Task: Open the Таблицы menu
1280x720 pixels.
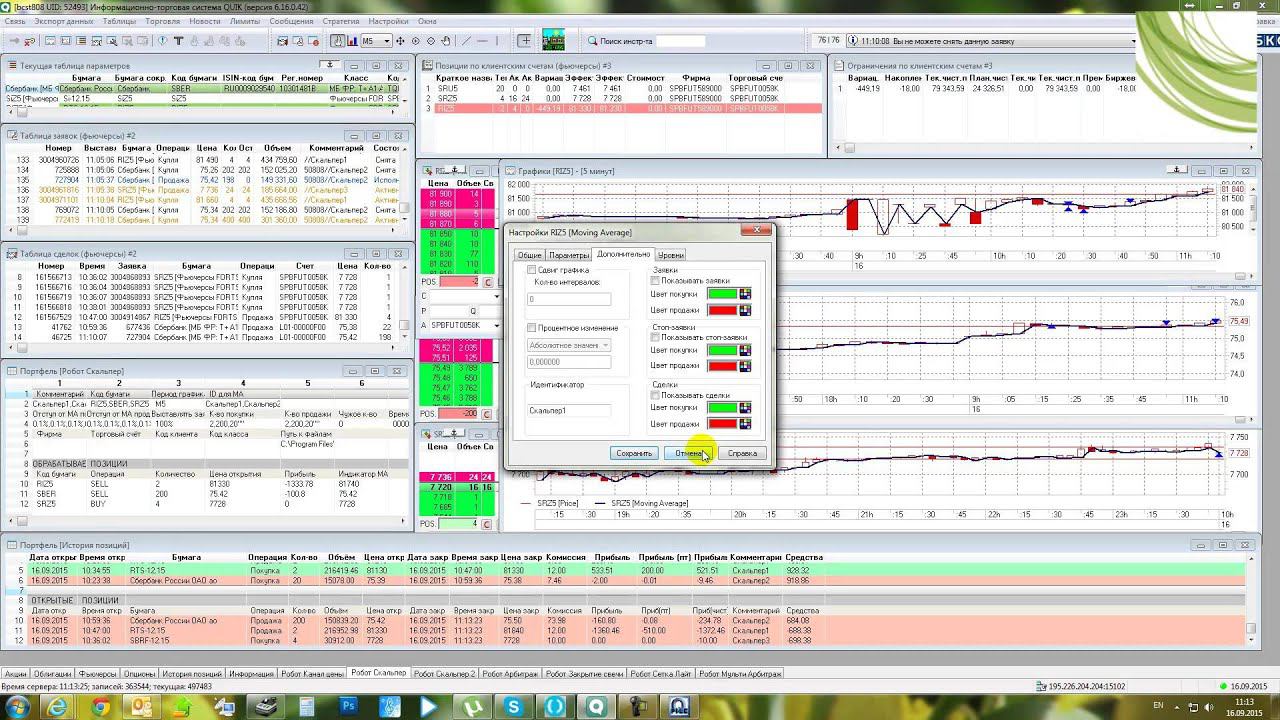Action: coord(120,20)
